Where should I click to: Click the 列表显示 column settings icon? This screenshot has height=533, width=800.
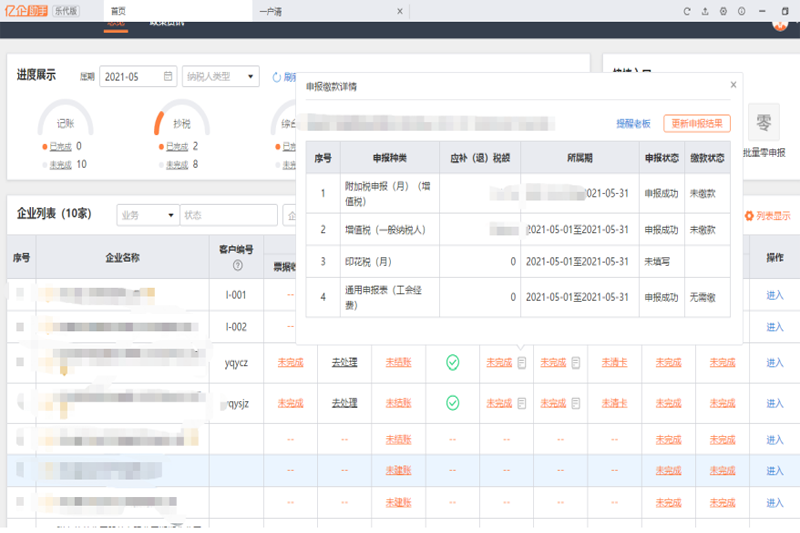click(749, 215)
